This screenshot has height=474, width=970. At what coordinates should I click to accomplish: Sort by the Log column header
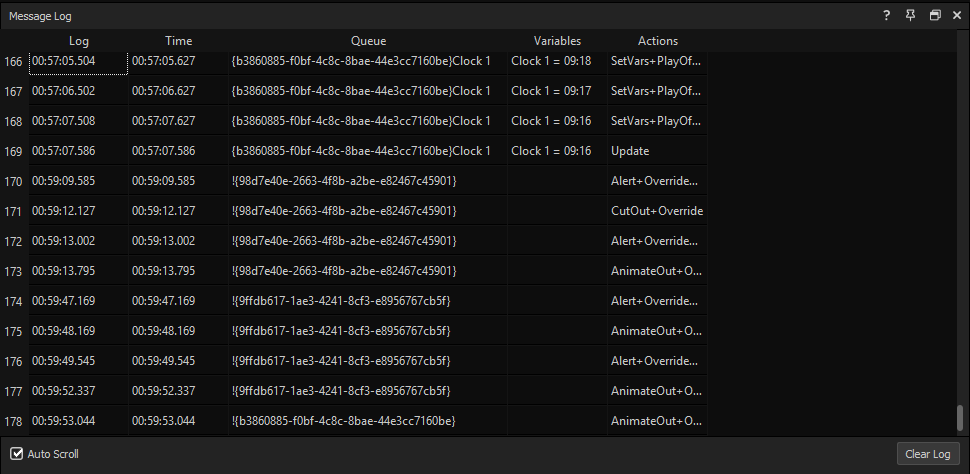pyautogui.click(x=79, y=41)
